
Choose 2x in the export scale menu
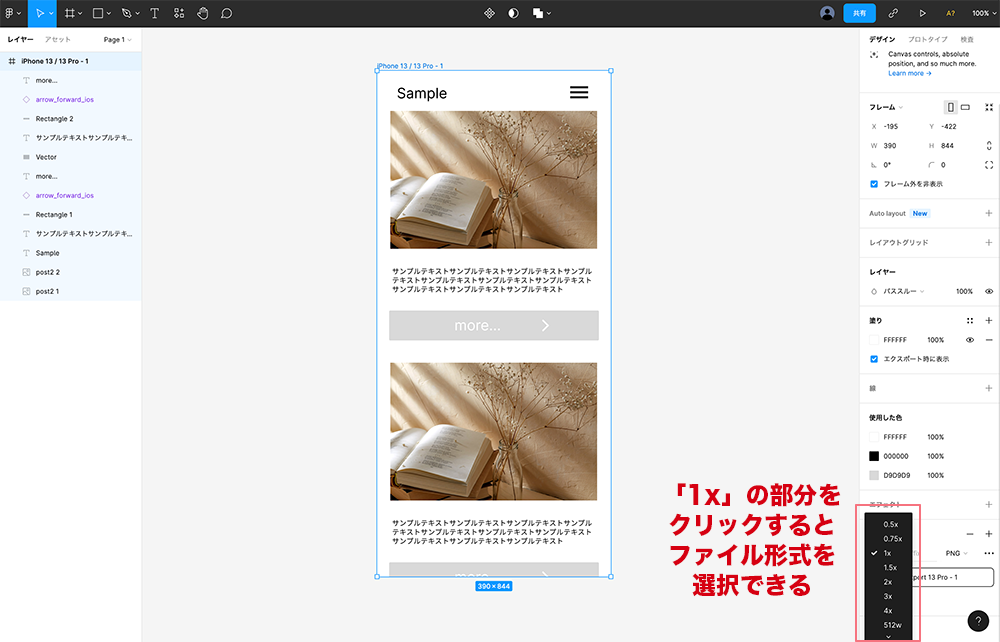coord(888,582)
